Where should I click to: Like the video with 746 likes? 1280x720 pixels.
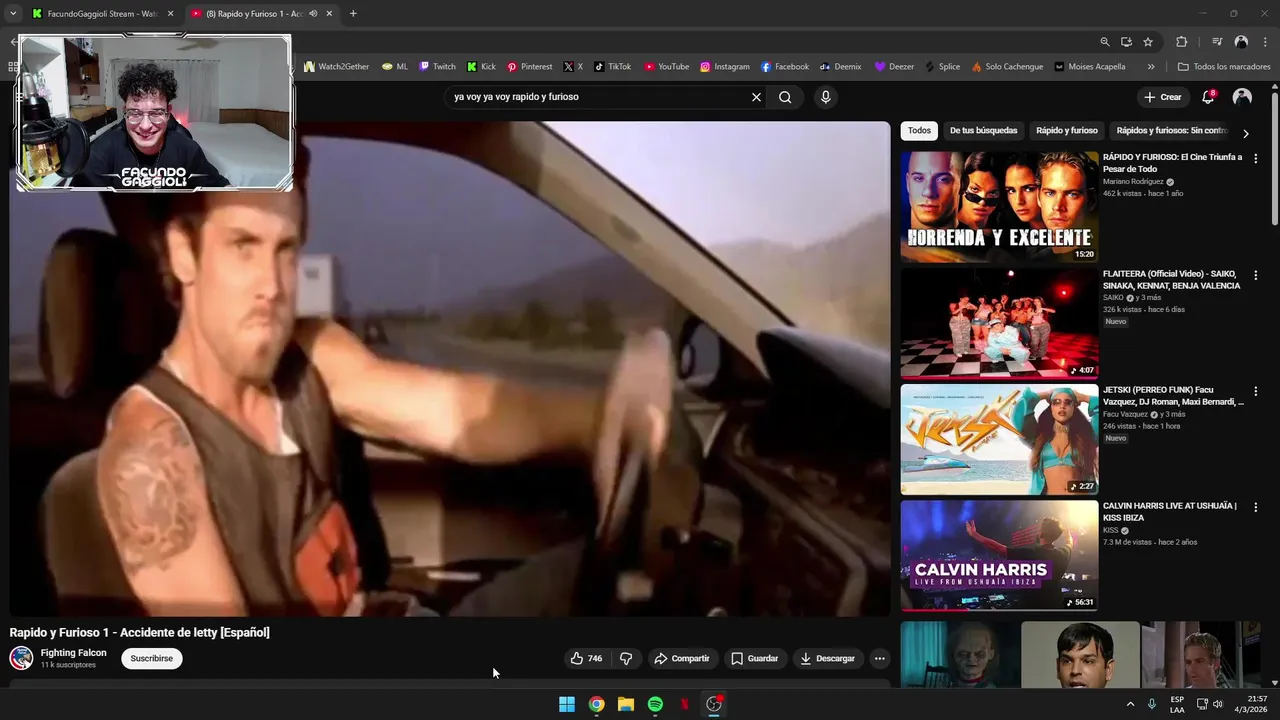587,658
